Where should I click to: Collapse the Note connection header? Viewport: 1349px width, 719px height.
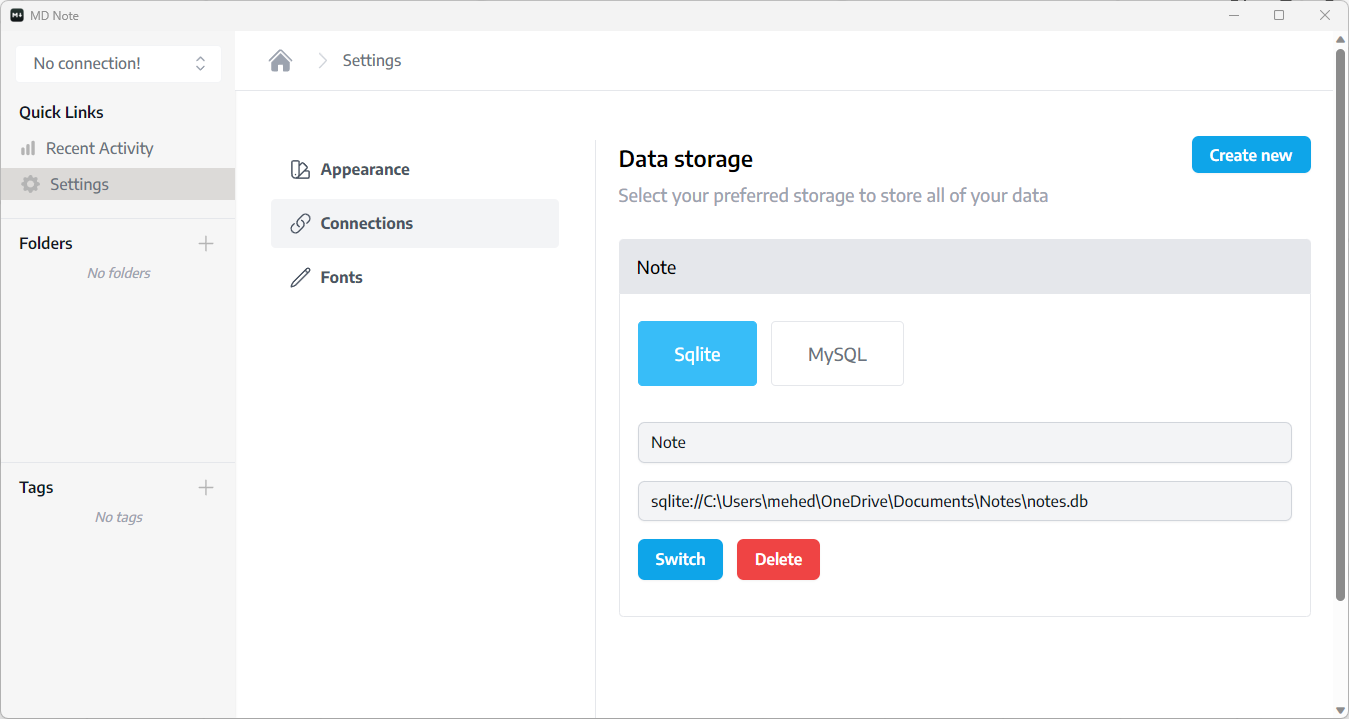[964, 267]
